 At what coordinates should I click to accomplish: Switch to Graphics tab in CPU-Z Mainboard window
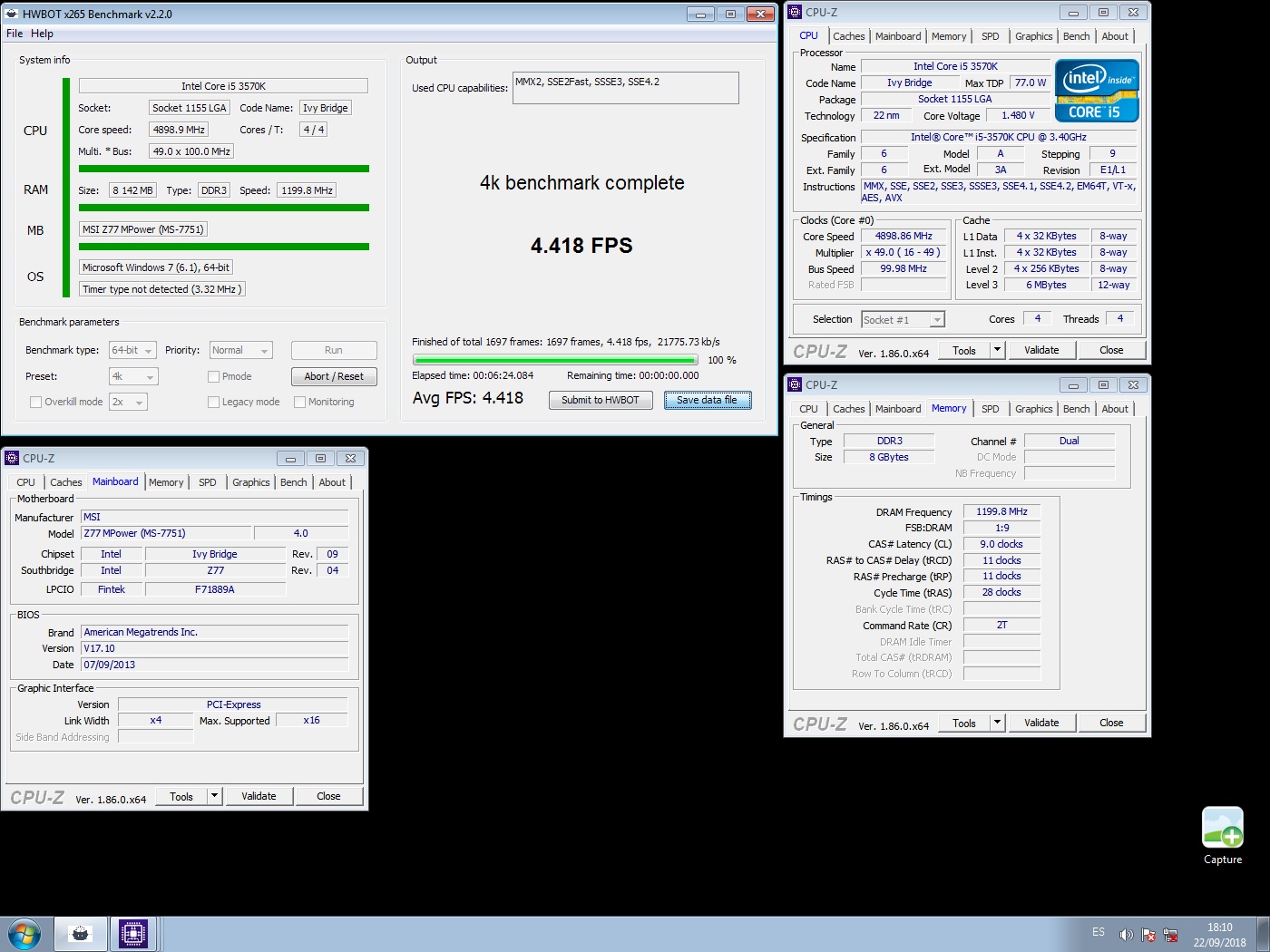250,482
